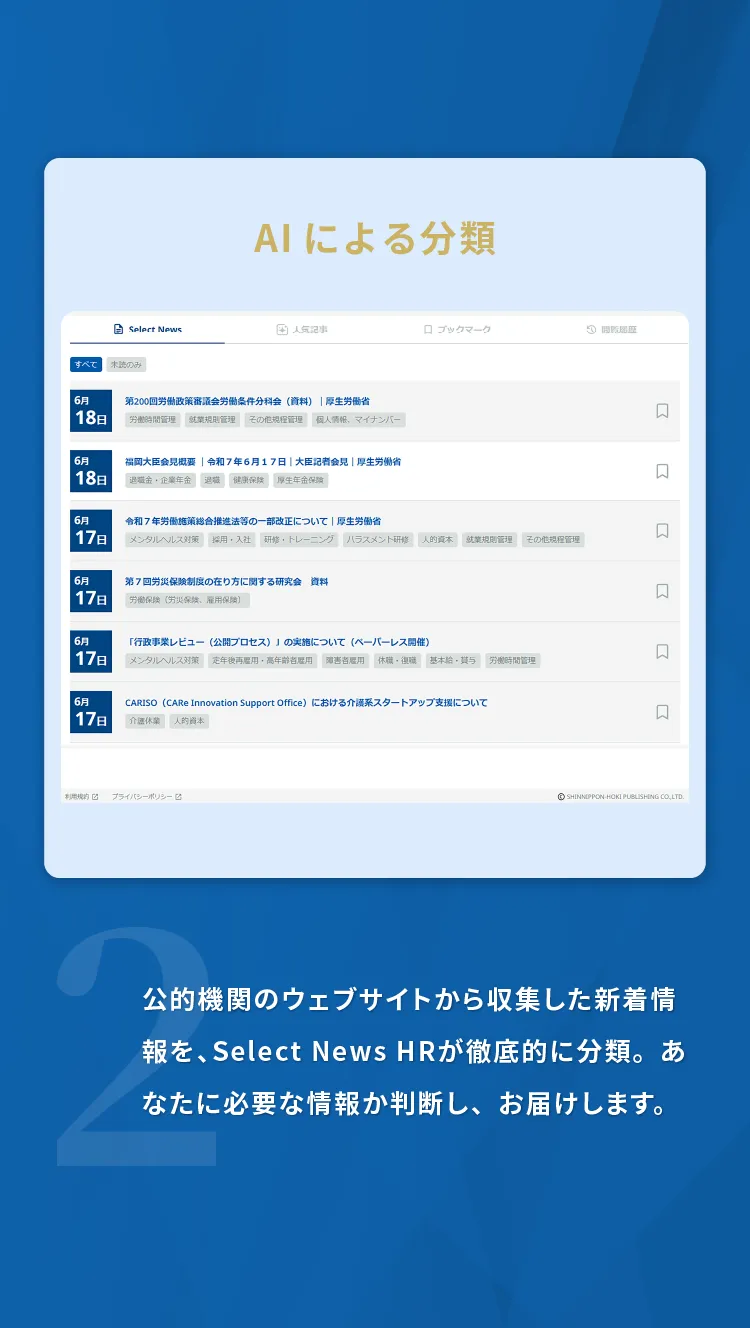Click the 障害者雇用 tag
Viewport: 750px width, 1328px height.
pos(345,660)
